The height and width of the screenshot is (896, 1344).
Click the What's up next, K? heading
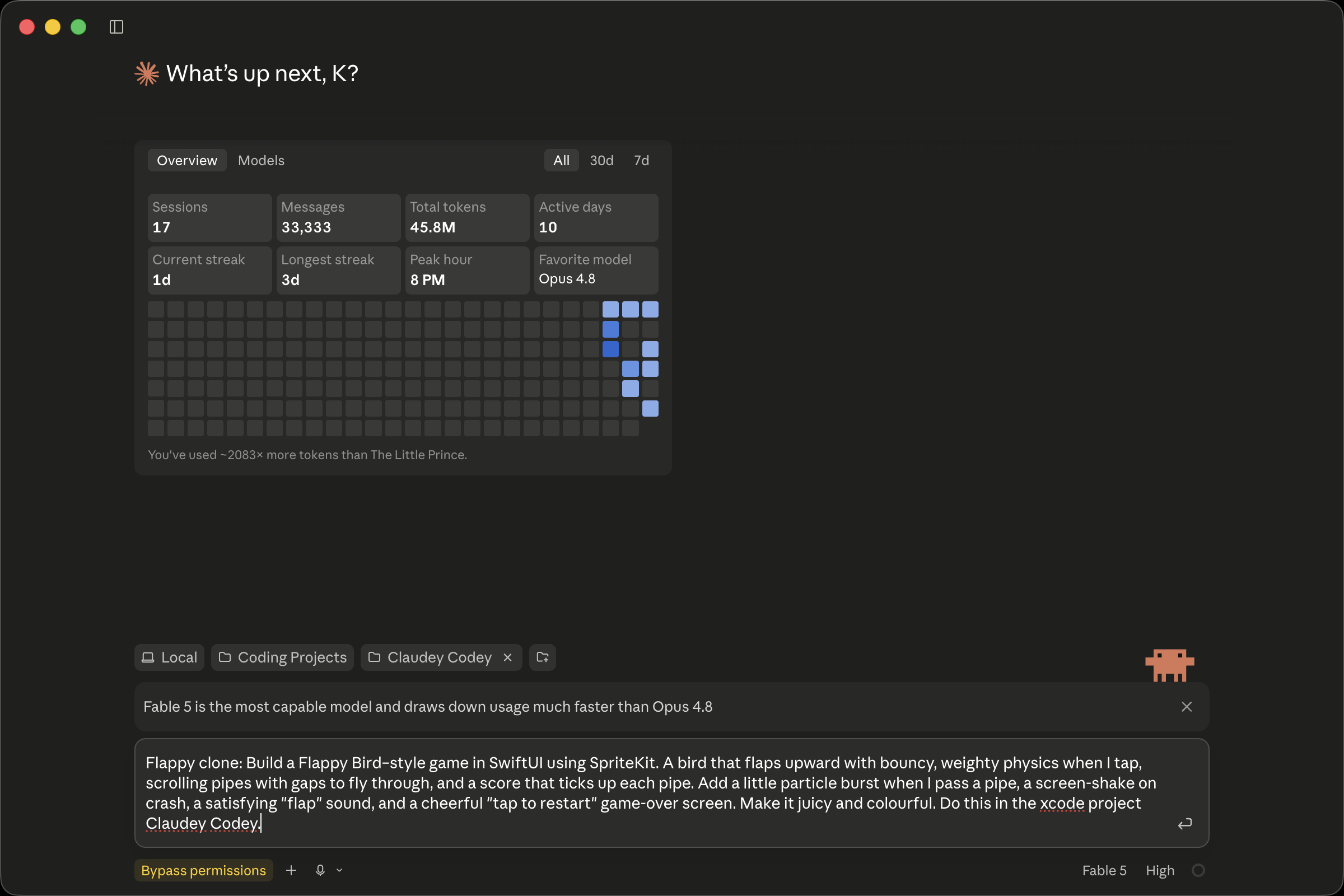262,74
